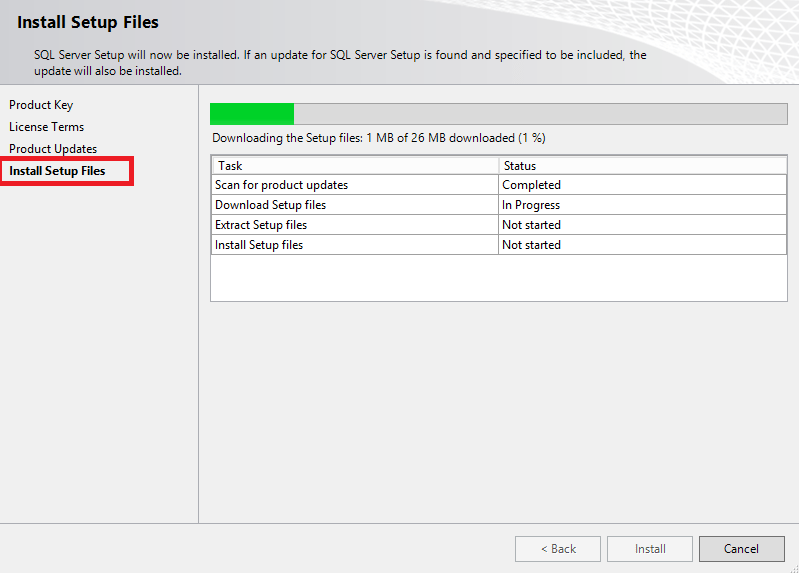This screenshot has width=799, height=573.
Task: Select the Scan for product updates row
Action: (x=281, y=185)
